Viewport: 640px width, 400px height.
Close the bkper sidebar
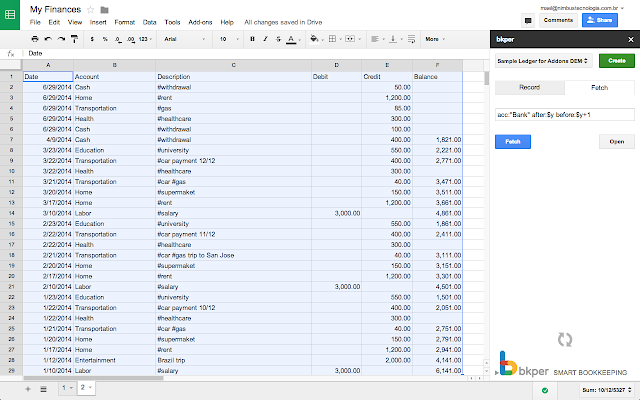[631, 40]
